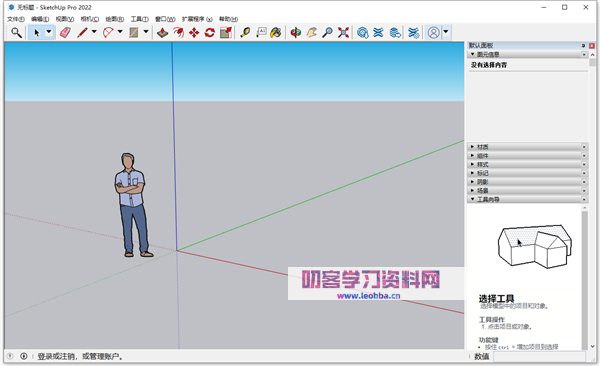Expand the 材质 panel

tap(473, 147)
